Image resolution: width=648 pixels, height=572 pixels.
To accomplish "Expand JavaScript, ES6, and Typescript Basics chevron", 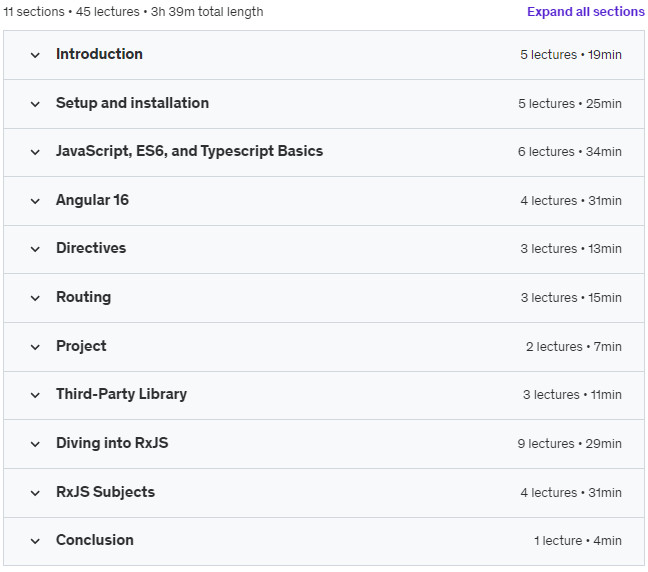I will click(35, 152).
